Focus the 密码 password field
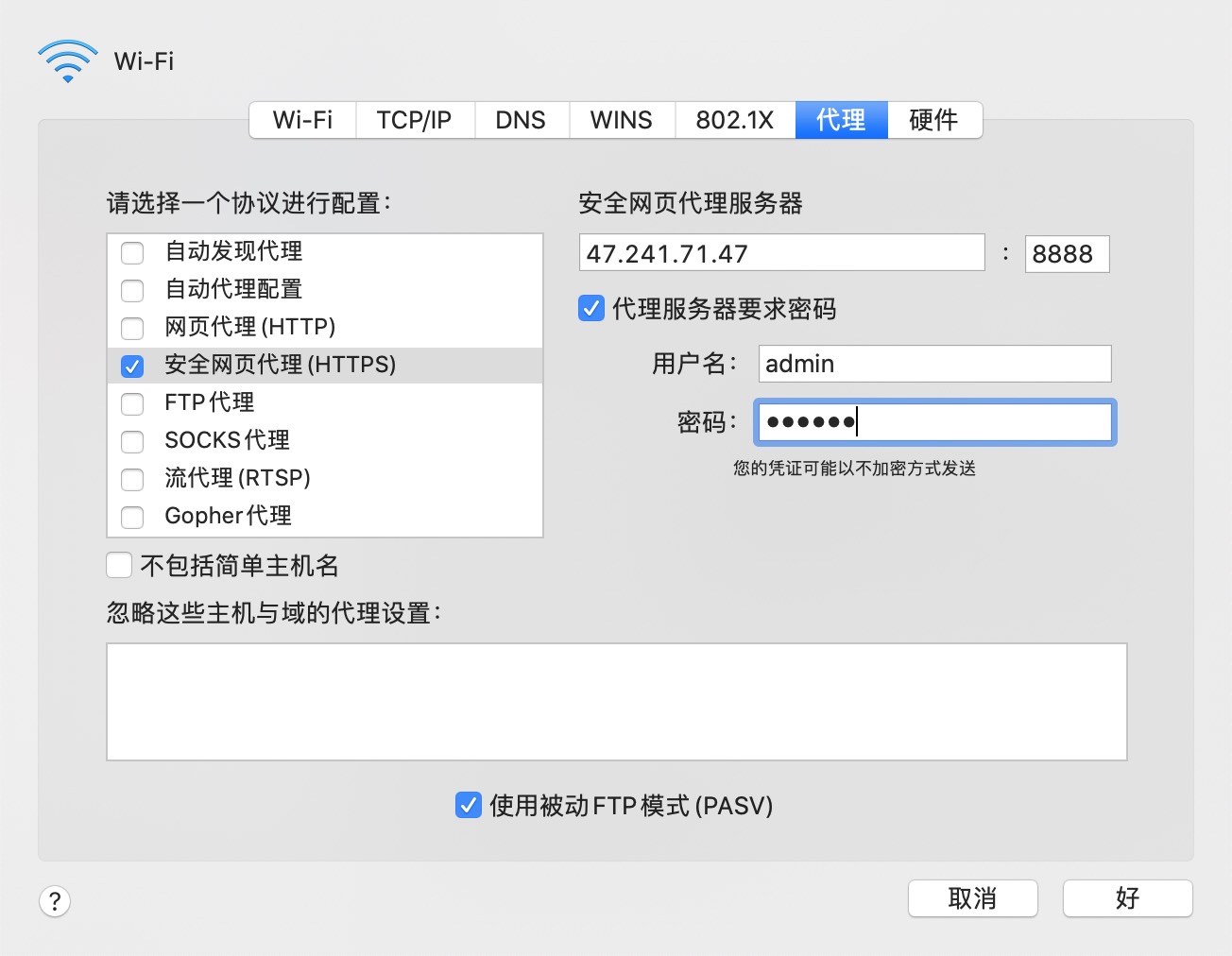This screenshot has width=1232, height=956. [935, 421]
